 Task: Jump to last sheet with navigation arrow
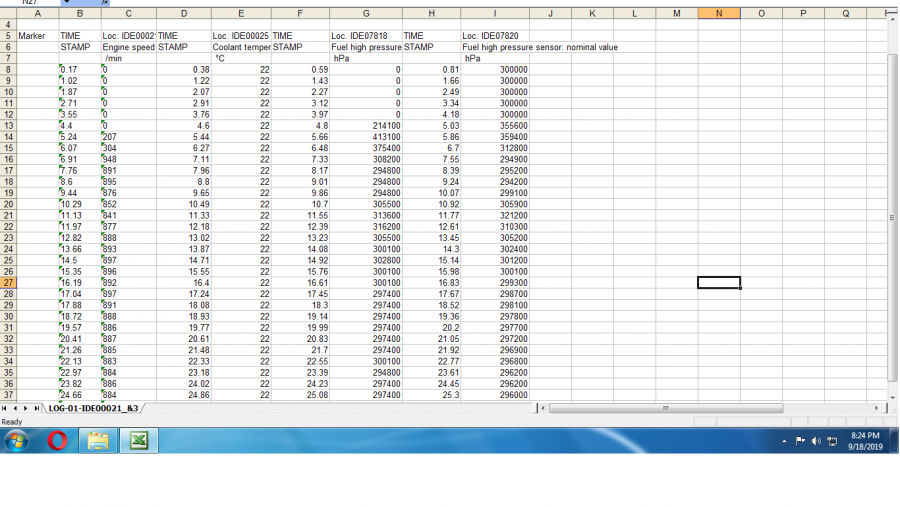(38, 408)
